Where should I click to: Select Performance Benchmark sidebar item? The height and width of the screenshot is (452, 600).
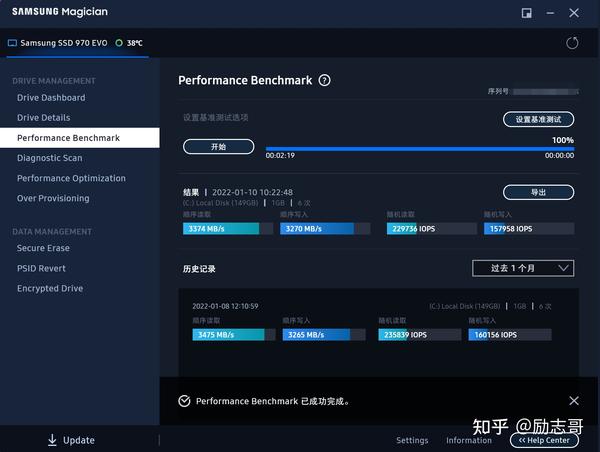pyautogui.click(x=80, y=138)
